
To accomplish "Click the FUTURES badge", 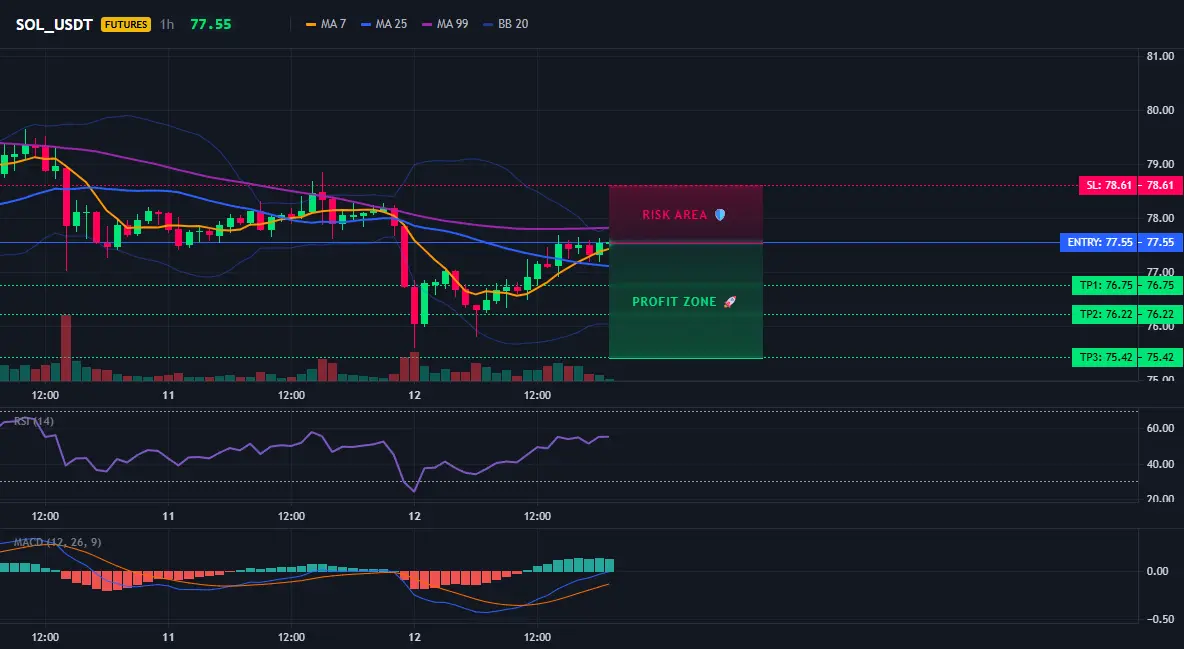I will click(126, 24).
